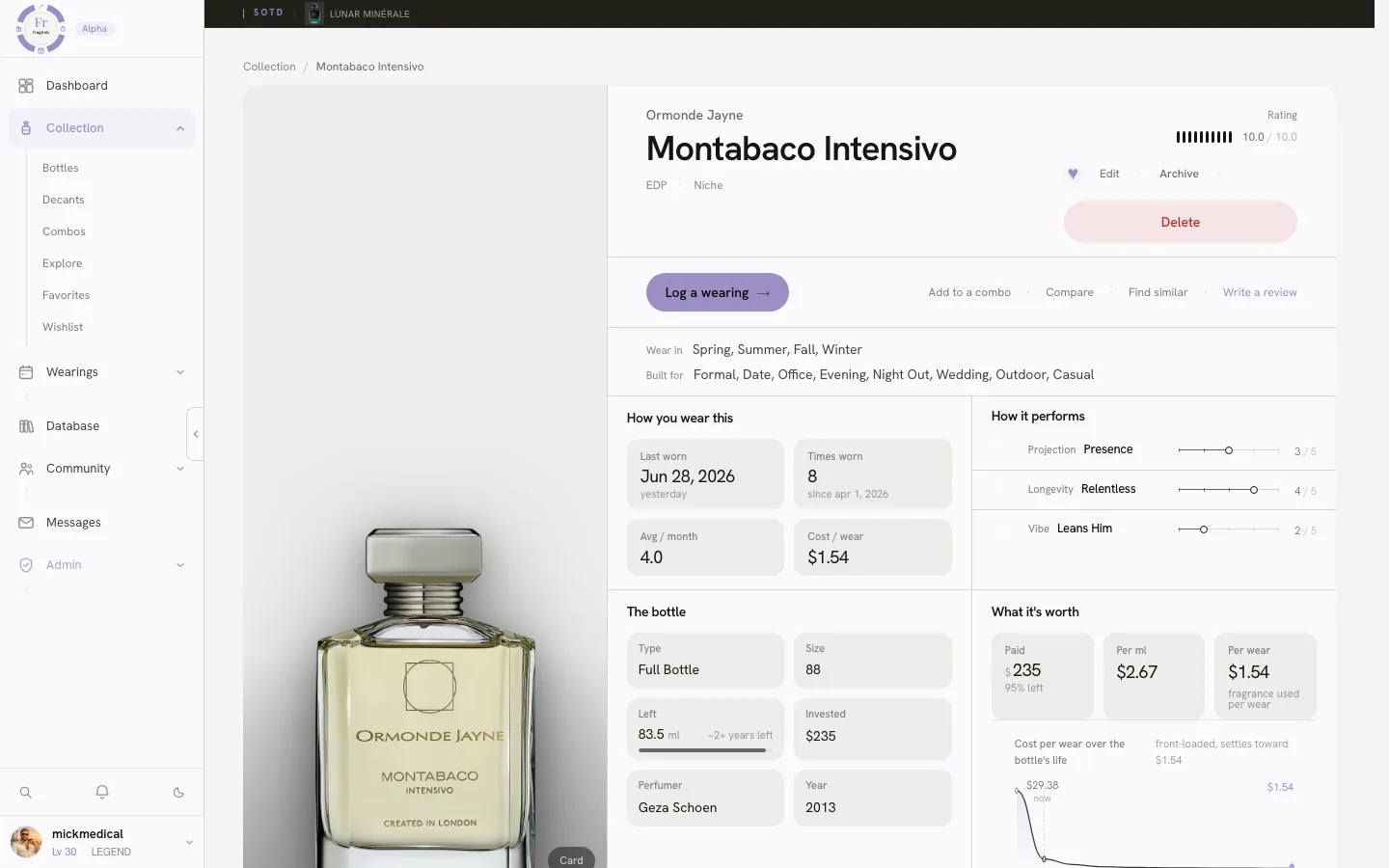Click the EDP concentration tag
This screenshot has width=1389, height=868.
pos(656,185)
